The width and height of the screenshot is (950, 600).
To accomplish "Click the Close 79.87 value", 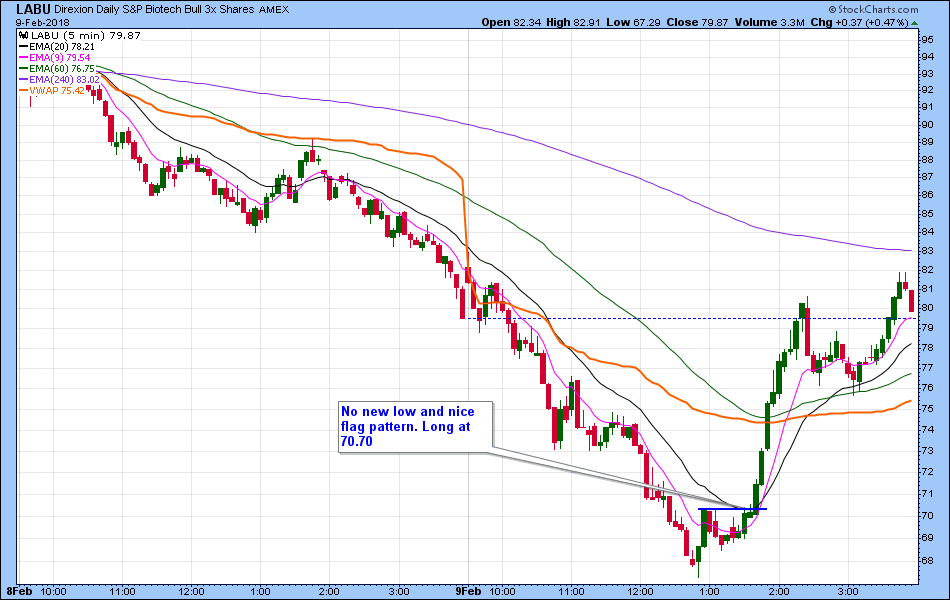I will pyautogui.click(x=697, y=22).
